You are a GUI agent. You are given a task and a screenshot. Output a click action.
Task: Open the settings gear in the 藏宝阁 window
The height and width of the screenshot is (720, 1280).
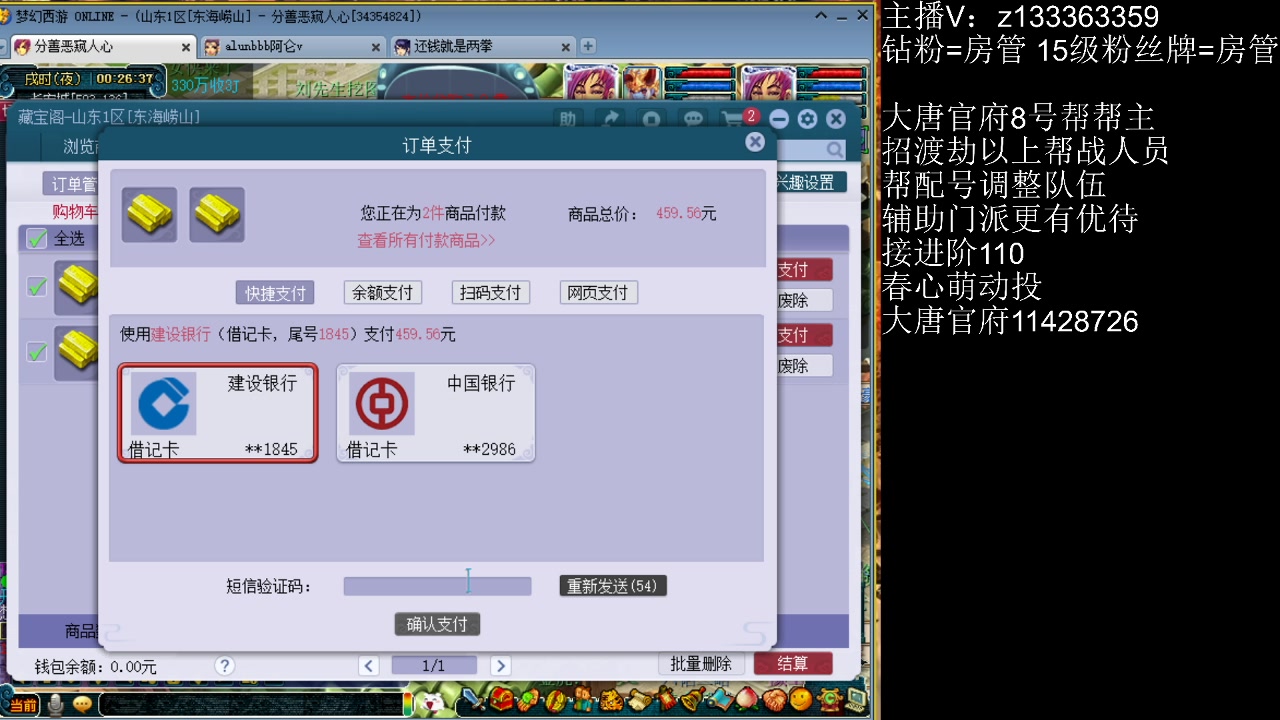point(807,118)
